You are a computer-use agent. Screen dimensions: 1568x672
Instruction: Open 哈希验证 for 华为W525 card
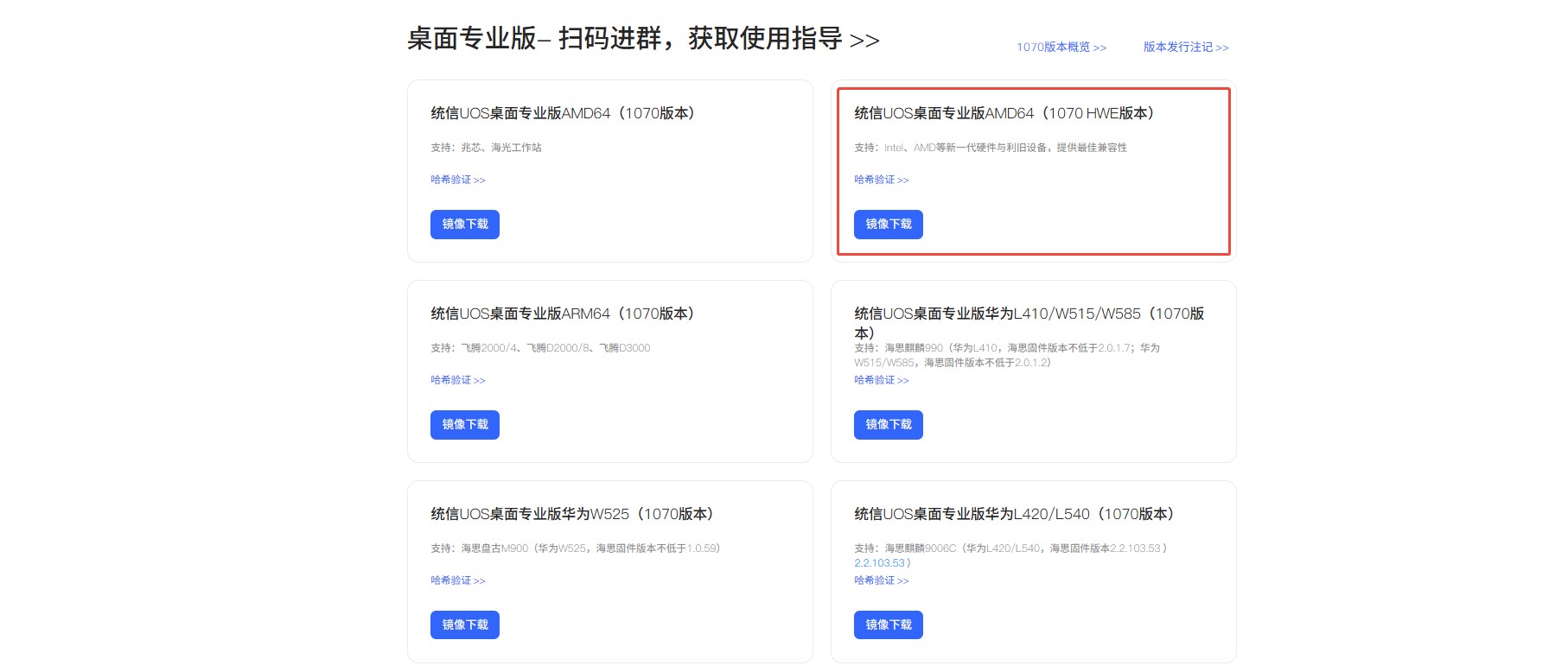(458, 580)
